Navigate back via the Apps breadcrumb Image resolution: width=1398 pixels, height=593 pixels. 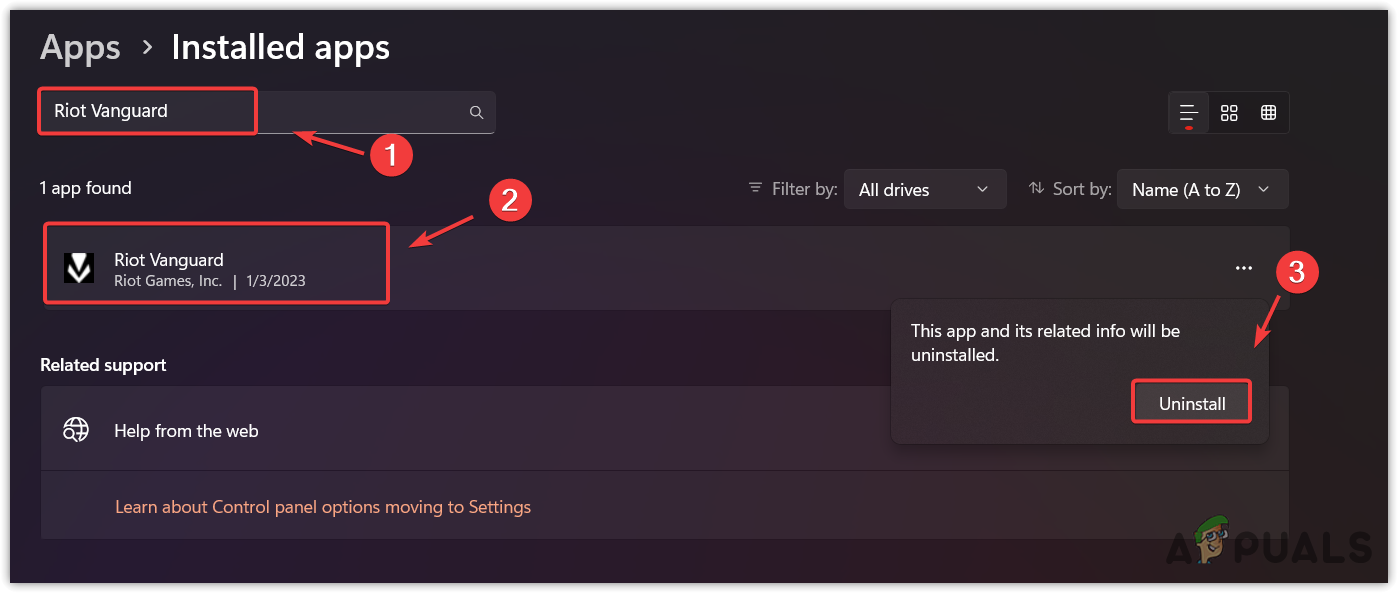(80, 47)
